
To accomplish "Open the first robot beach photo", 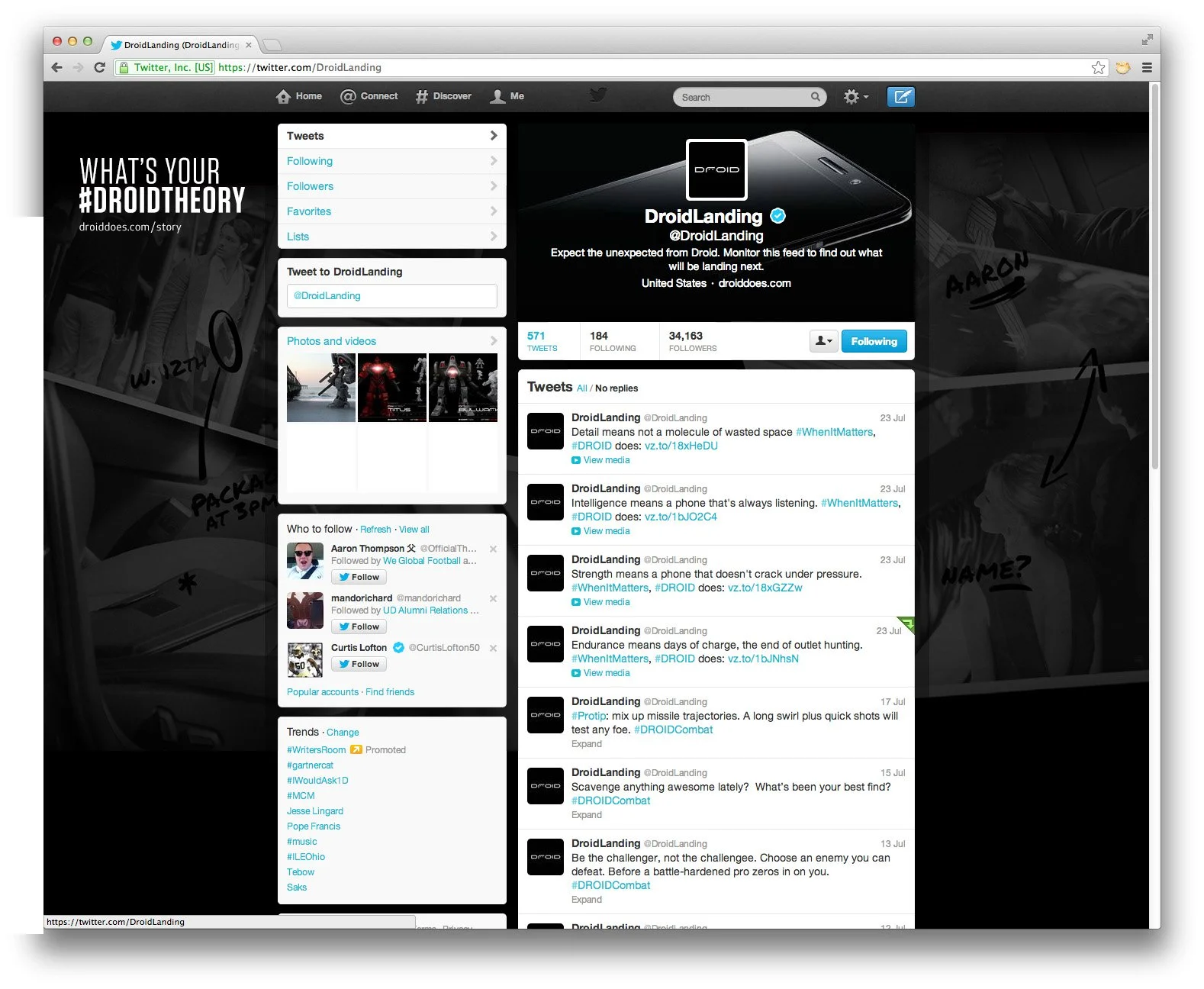I will (x=321, y=388).
